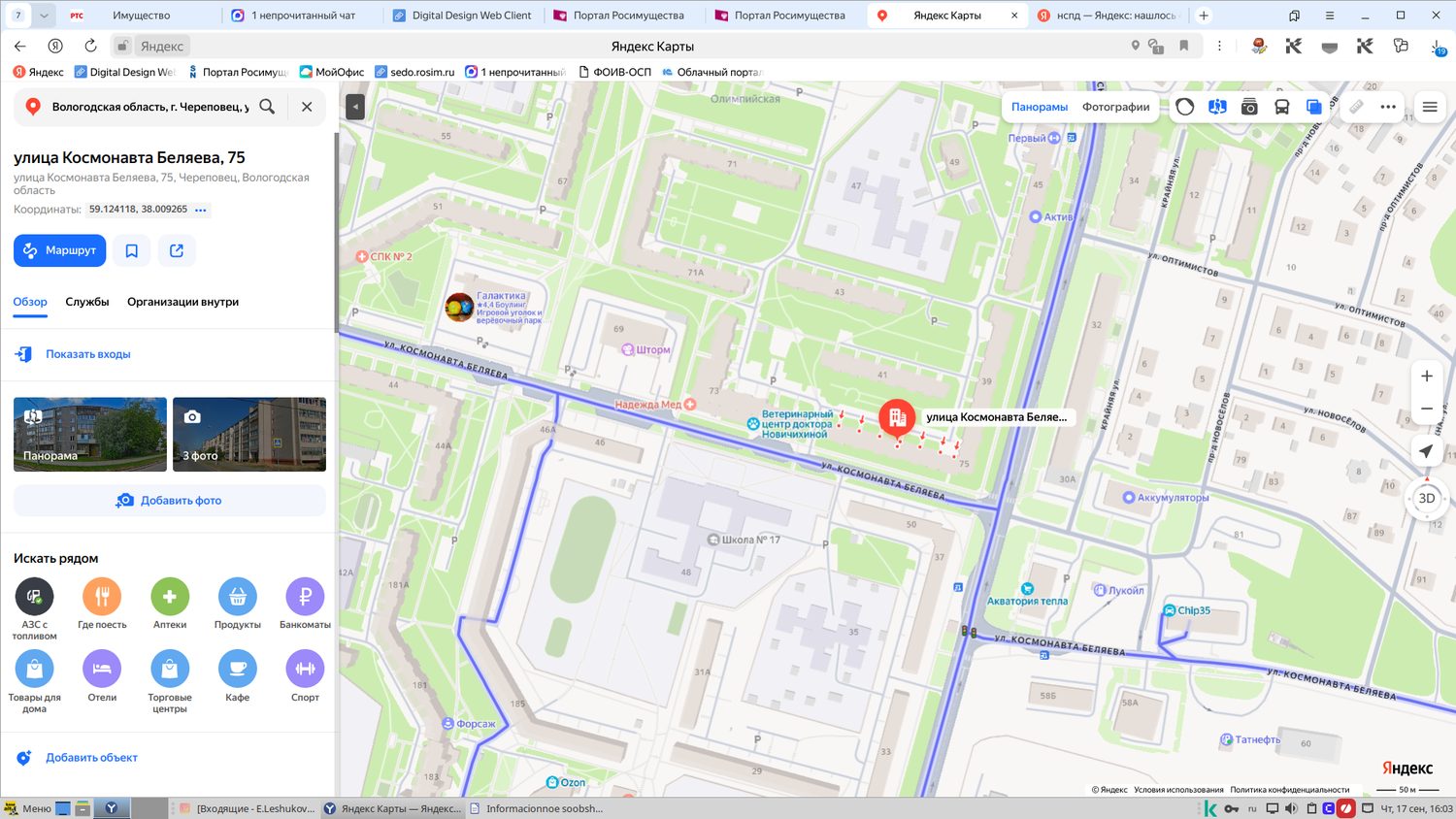Open the 3 фото thumbnail
This screenshot has width=1456, height=819.
click(249, 435)
